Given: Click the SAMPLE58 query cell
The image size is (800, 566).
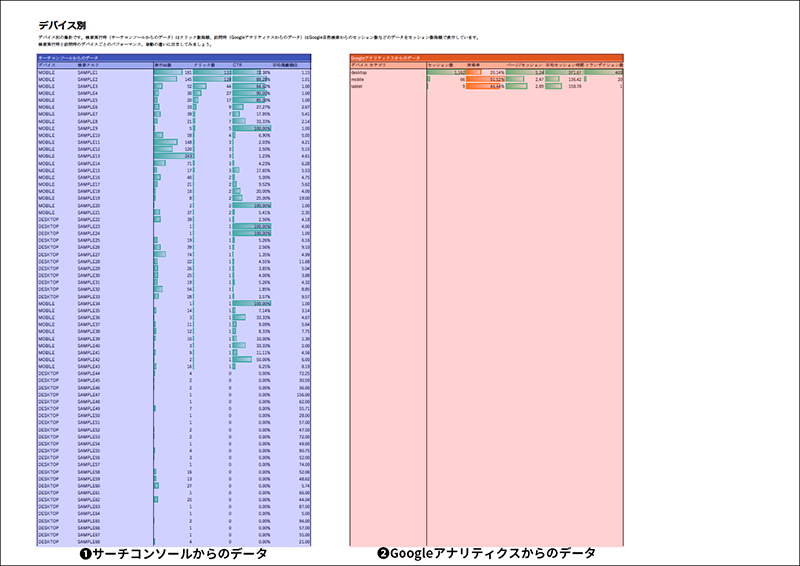Looking at the screenshot, I should (x=89, y=472).
